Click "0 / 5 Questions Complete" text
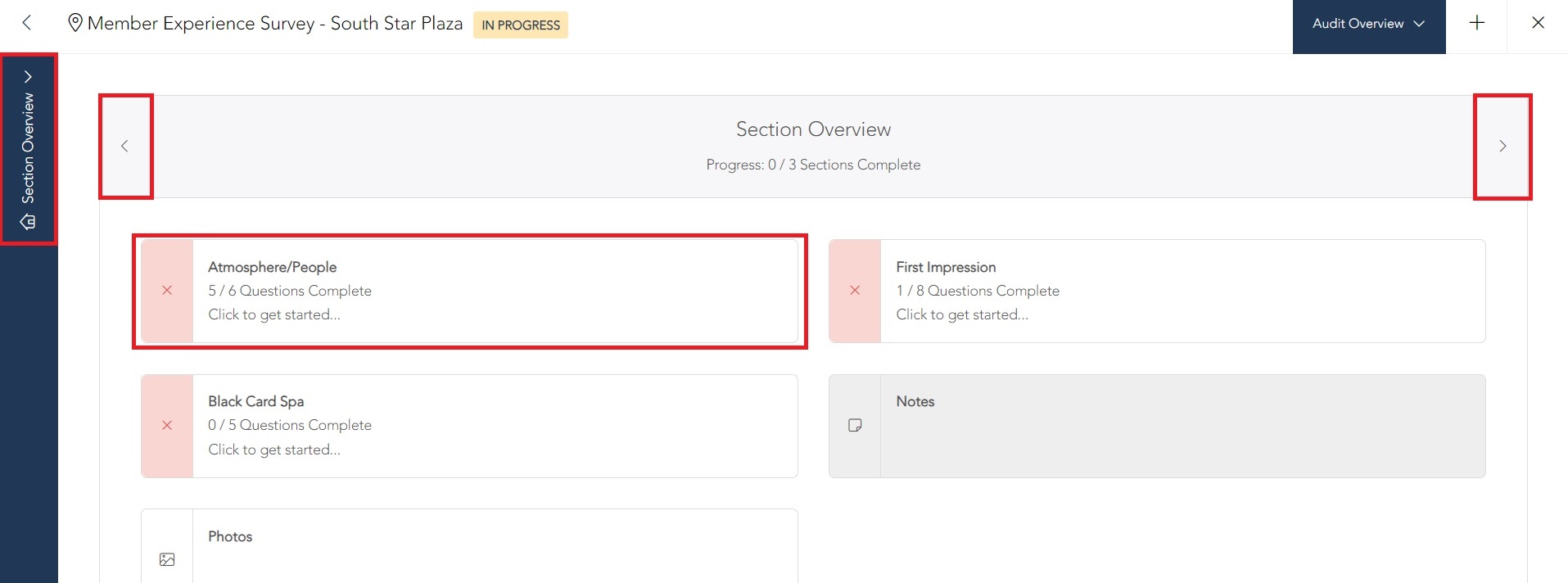This screenshot has height=583, width=1568. point(290,425)
